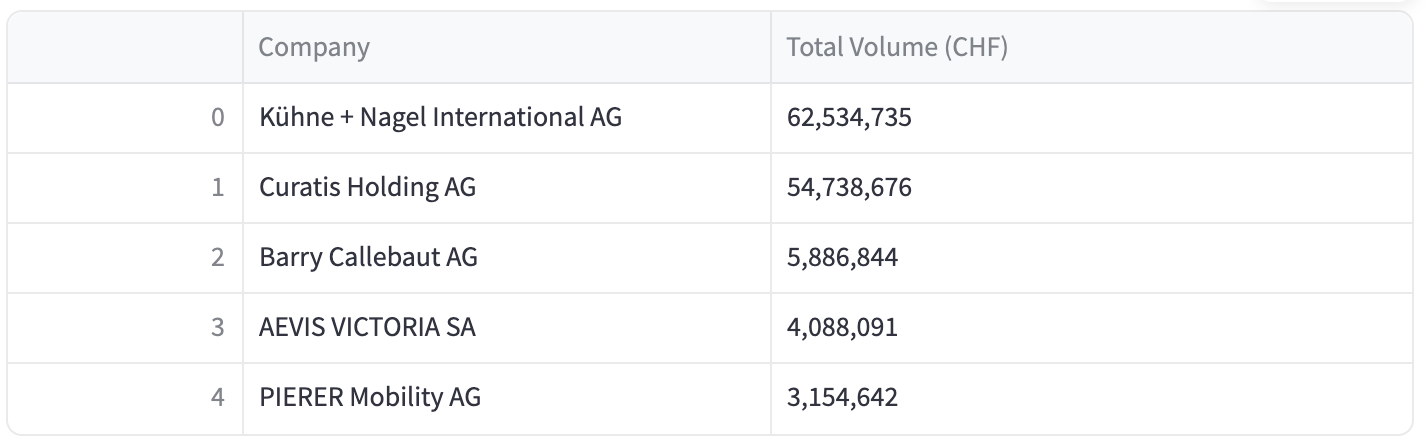This screenshot has width=1426, height=446.
Task: Click row index 4
Action: point(125,398)
